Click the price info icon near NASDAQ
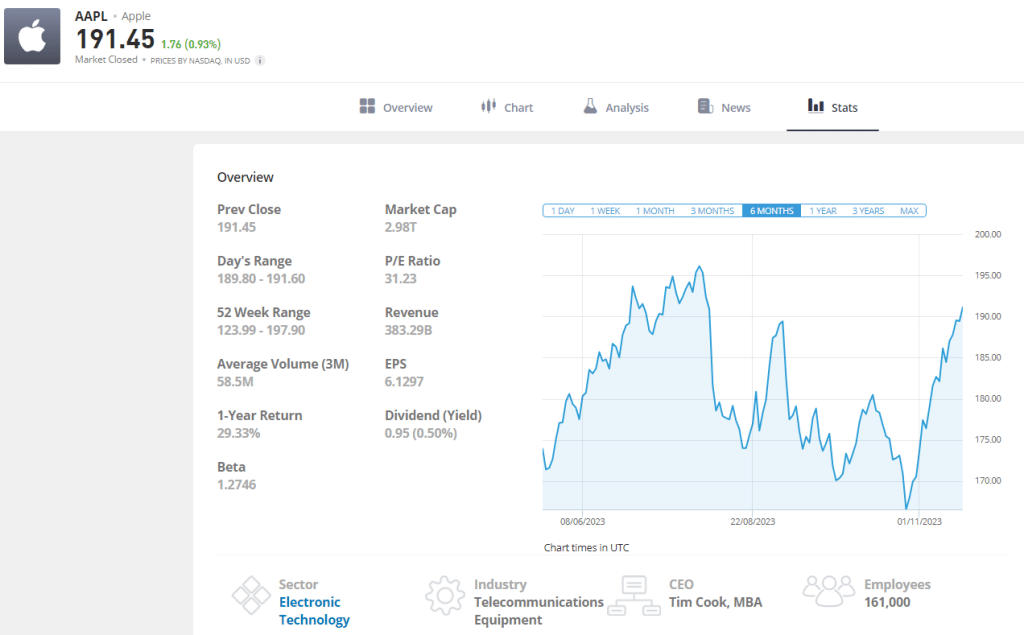This screenshot has height=635, width=1024. point(260,60)
